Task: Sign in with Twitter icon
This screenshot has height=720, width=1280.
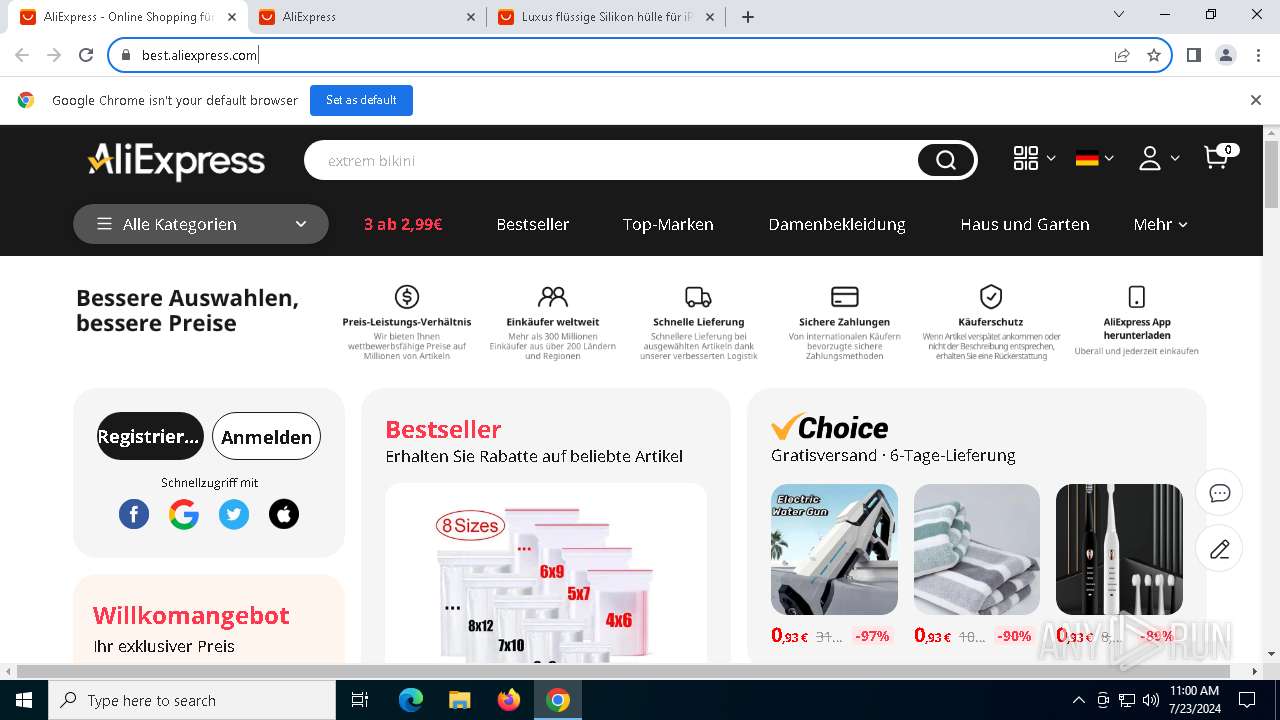Action: click(x=234, y=514)
